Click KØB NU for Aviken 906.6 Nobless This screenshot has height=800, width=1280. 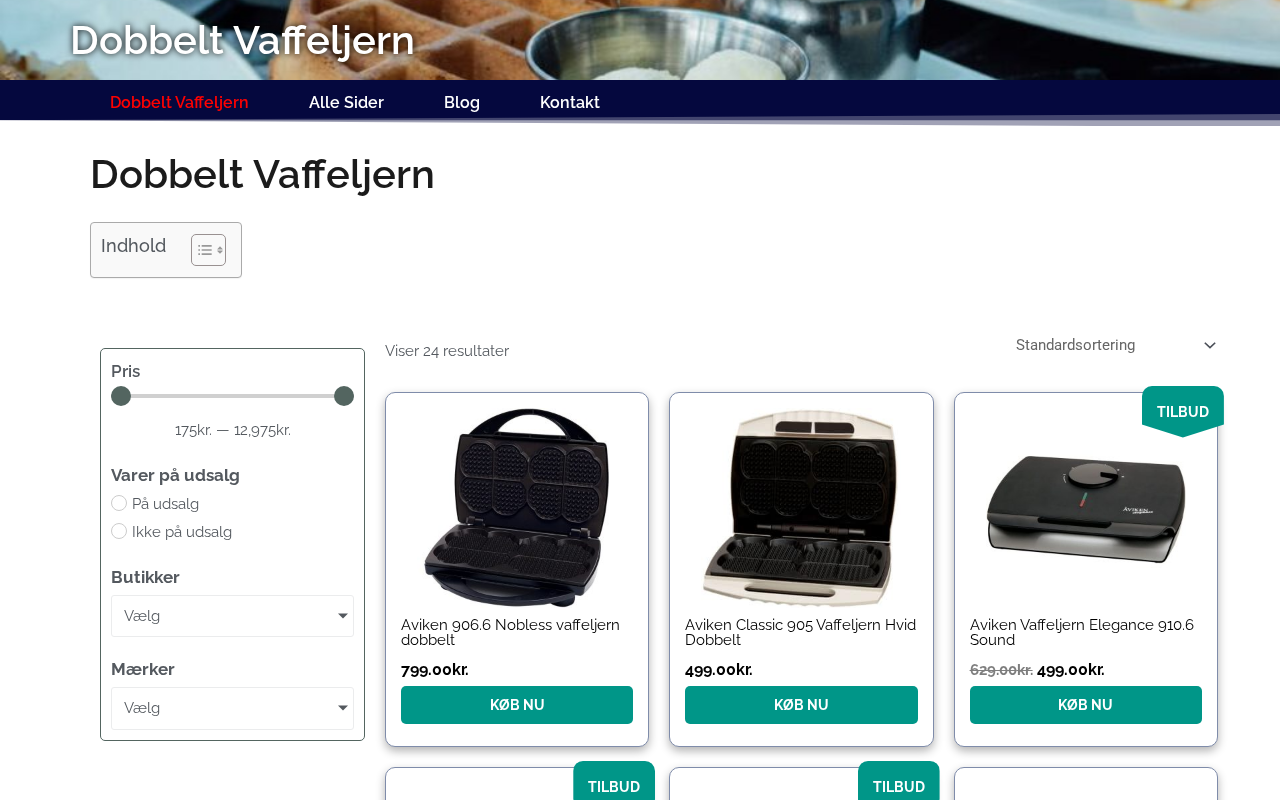[x=517, y=705]
